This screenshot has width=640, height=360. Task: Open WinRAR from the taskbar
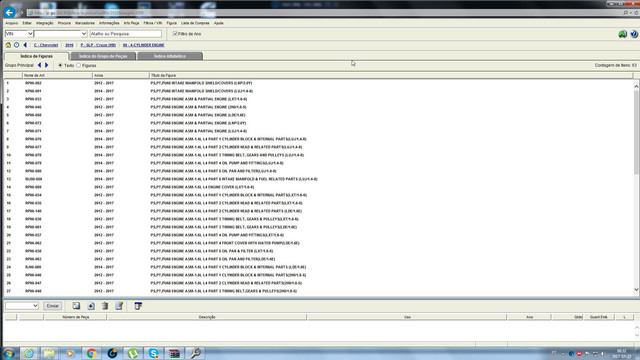click(x=174, y=353)
